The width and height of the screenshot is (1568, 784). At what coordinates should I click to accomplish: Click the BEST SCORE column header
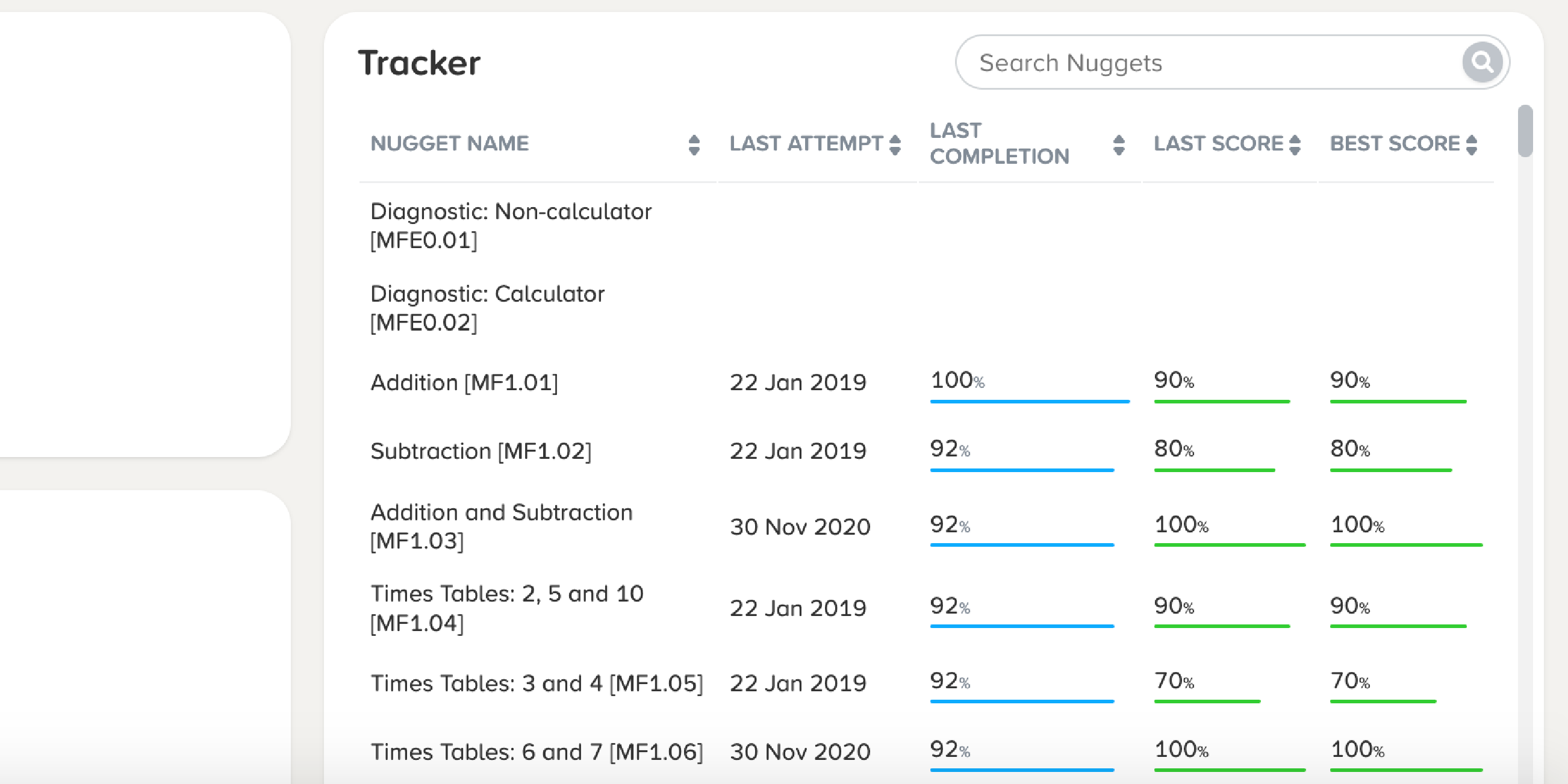point(1395,143)
